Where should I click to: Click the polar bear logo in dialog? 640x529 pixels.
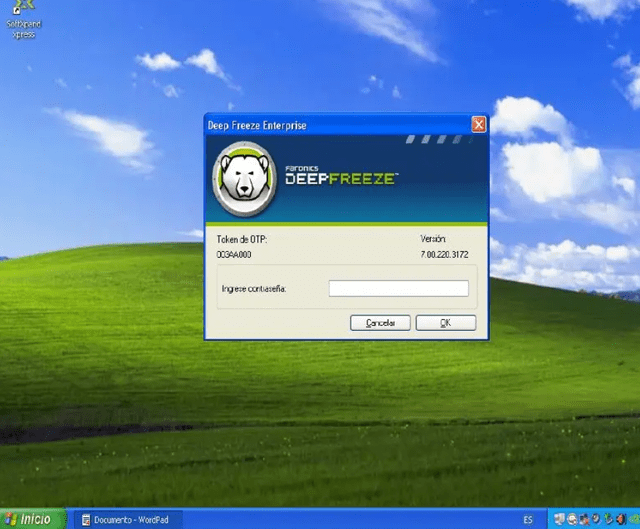[245, 178]
